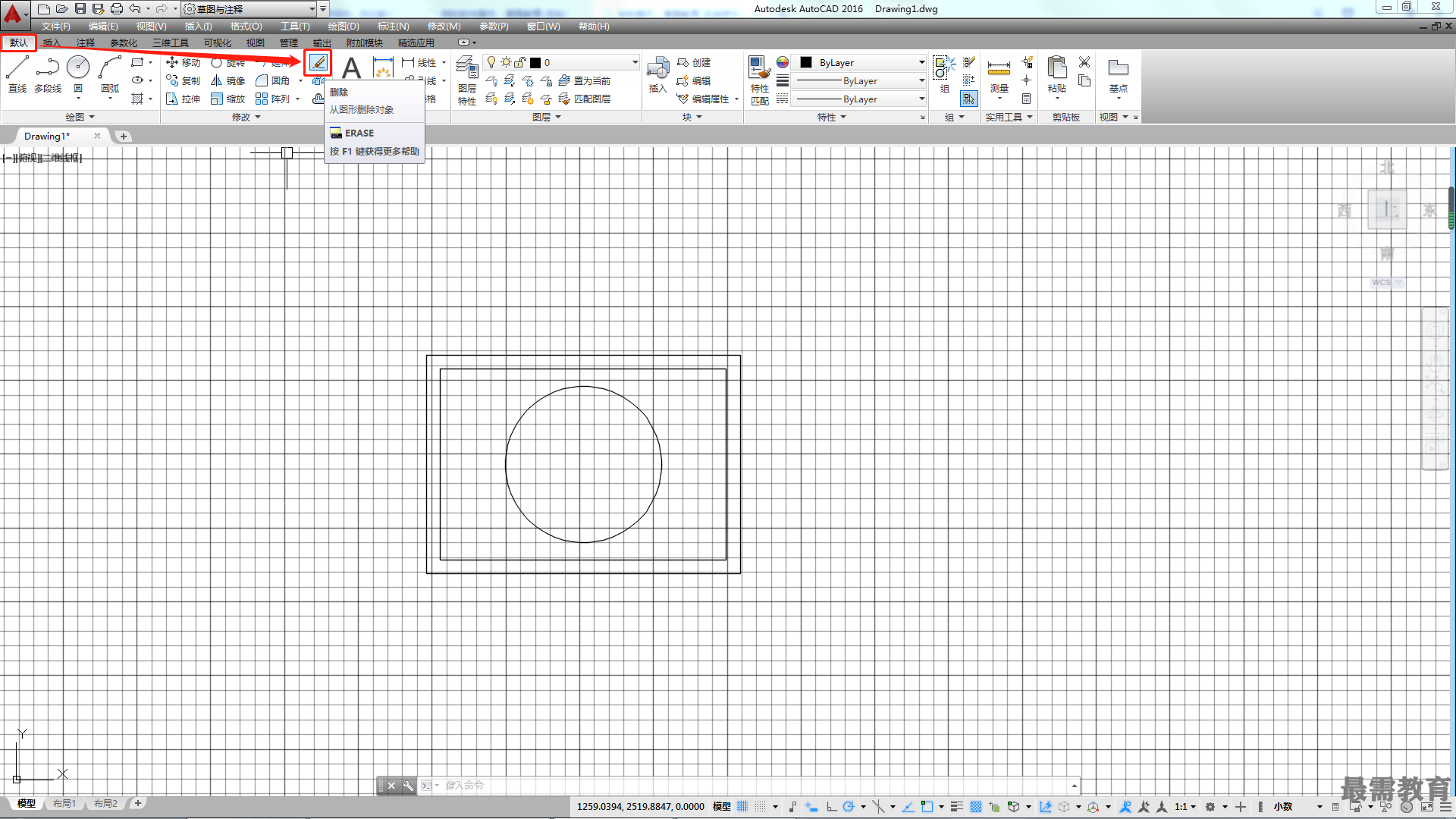This screenshot has height=819, width=1456.
Task: Toggle group selection mode button in Group panel
Action: pos(968,99)
